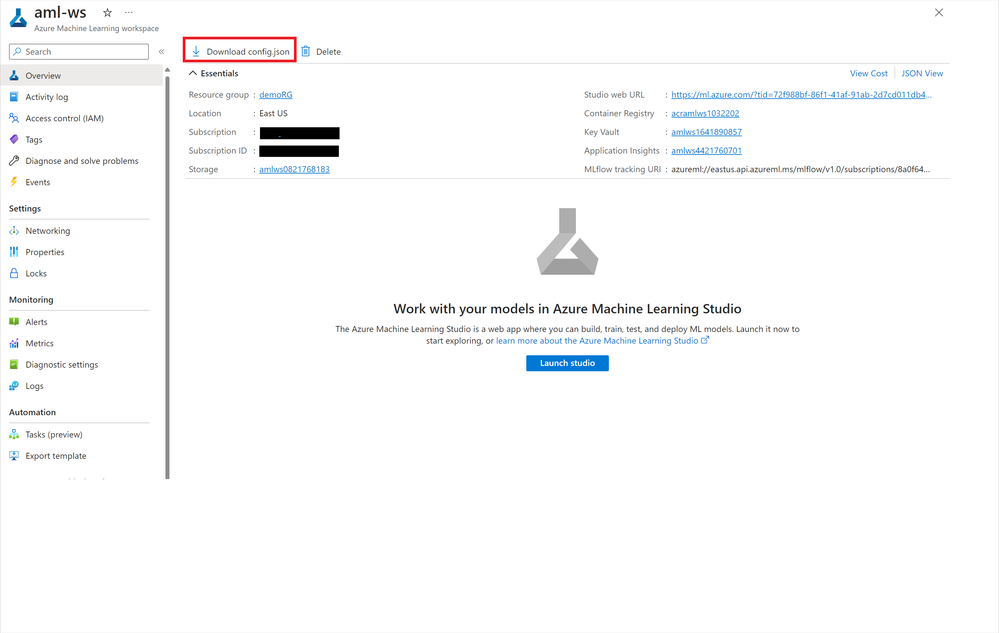
Task: Open the Studio web URL link
Action: click(x=801, y=95)
